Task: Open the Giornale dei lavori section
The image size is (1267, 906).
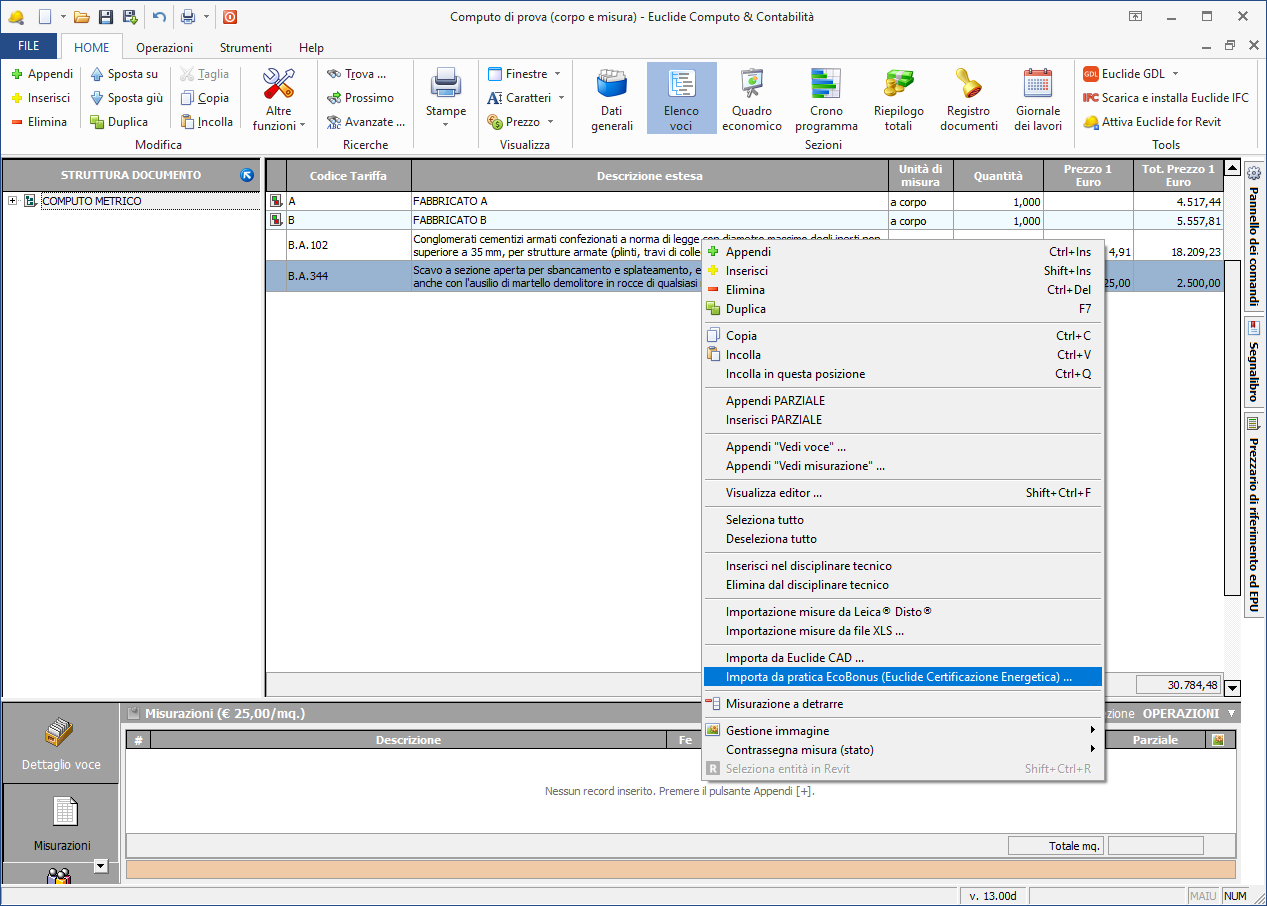Action: [x=1038, y=99]
